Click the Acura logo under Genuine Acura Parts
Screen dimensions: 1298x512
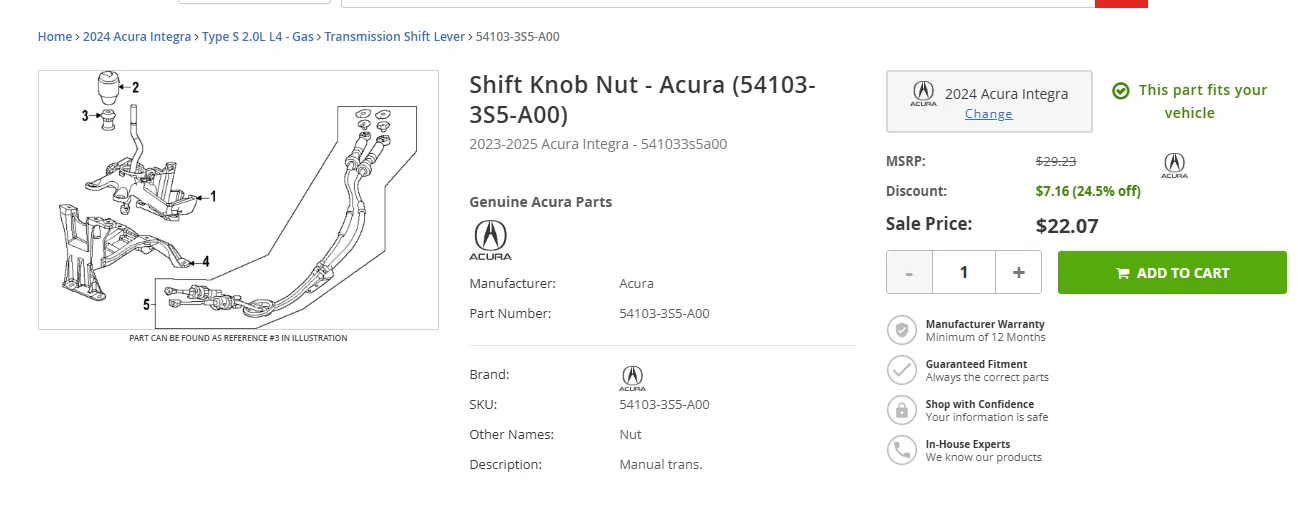click(490, 240)
